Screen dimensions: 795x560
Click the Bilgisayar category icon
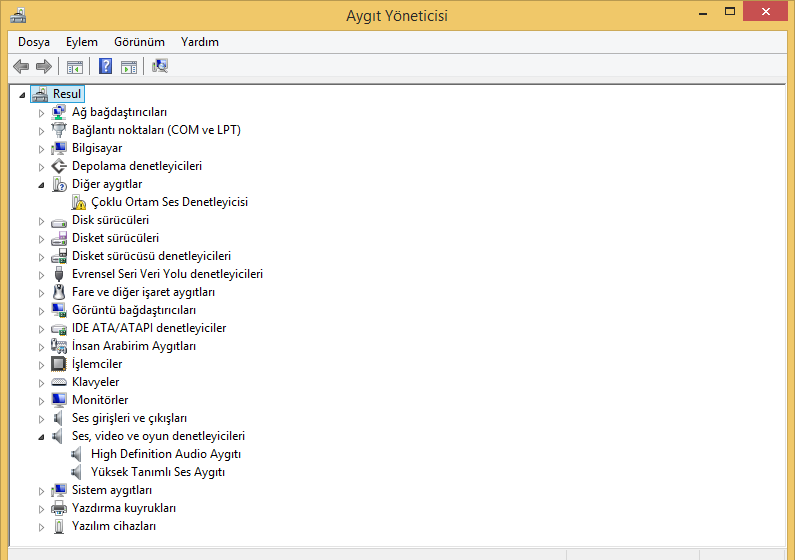click(59, 148)
